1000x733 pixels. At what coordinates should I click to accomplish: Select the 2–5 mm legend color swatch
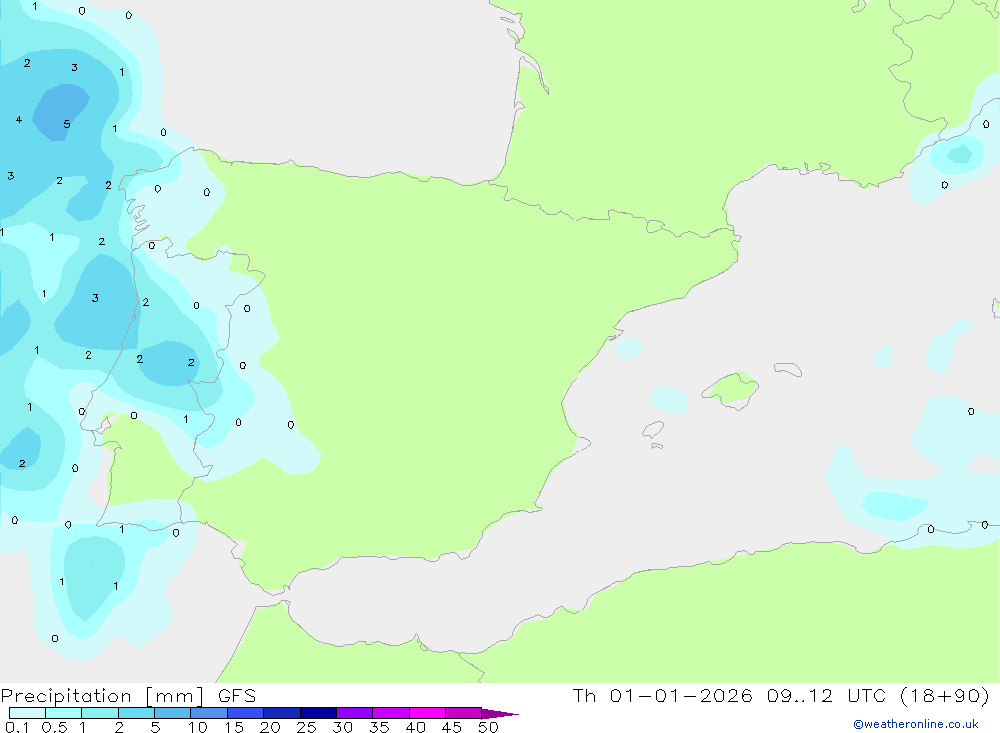click(x=136, y=713)
